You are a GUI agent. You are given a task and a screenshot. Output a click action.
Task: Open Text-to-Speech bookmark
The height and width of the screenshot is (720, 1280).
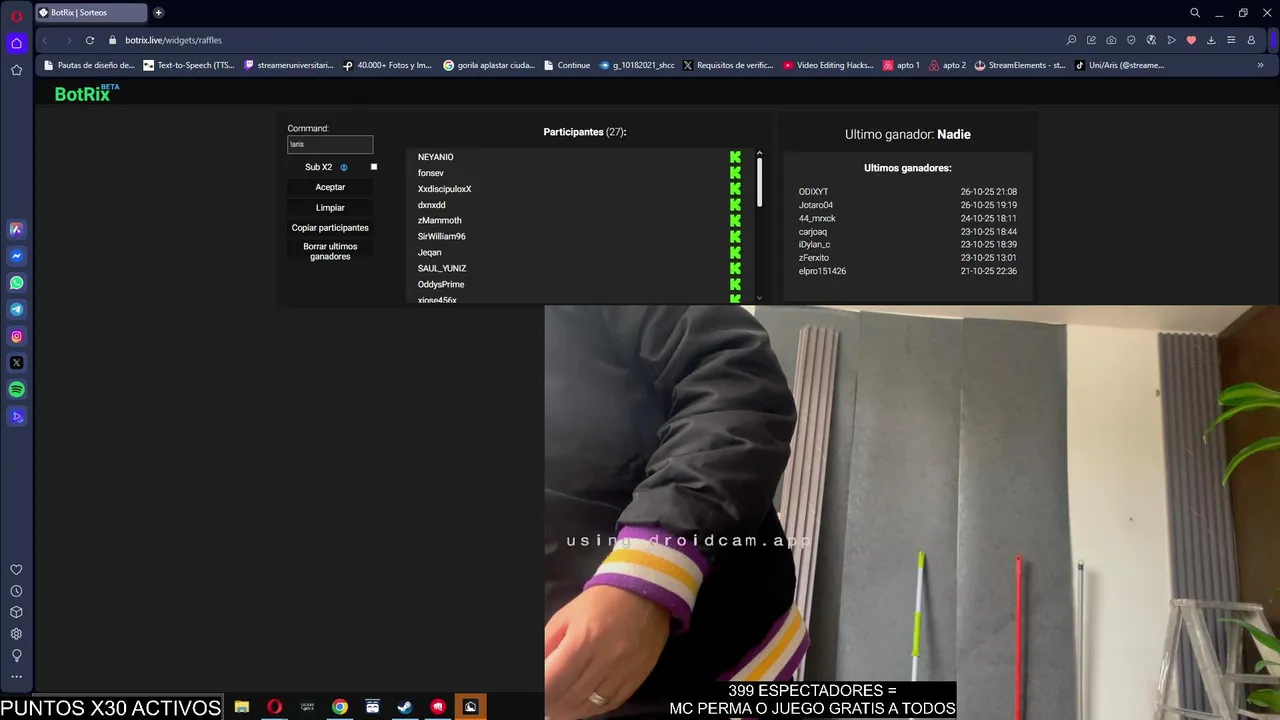[x=189, y=65]
